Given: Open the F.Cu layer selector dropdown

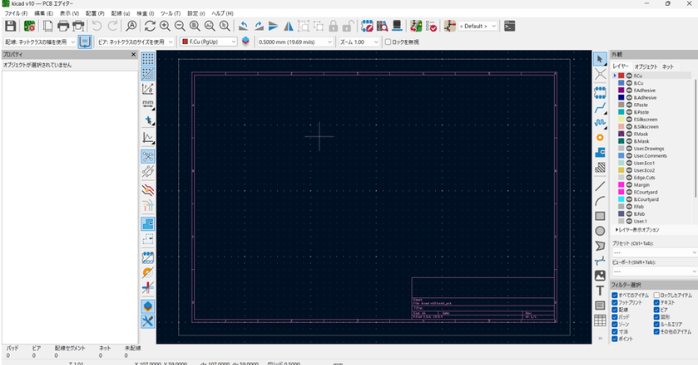Looking at the screenshot, I should tap(209, 42).
